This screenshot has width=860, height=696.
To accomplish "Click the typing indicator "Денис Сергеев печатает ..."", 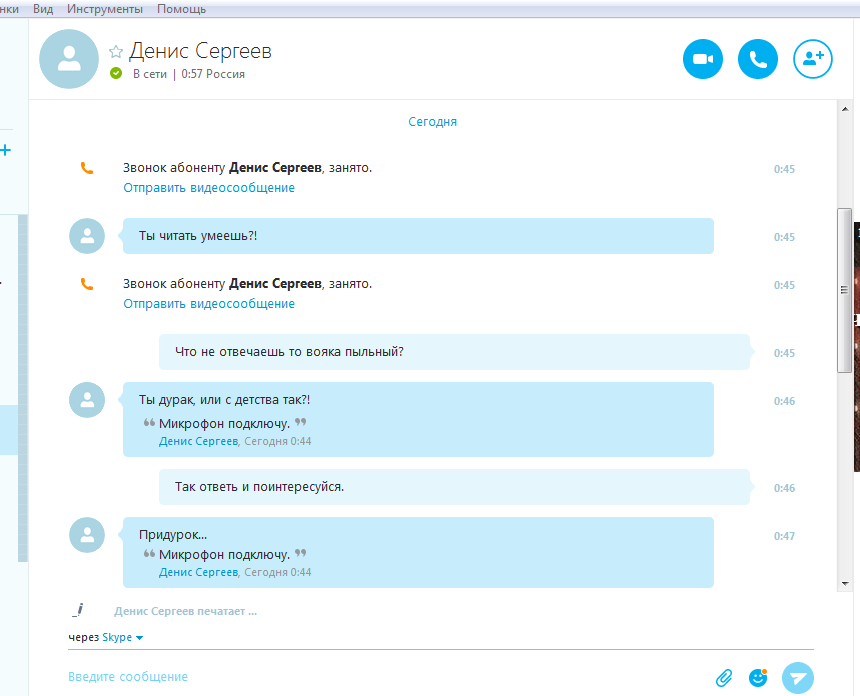I will [x=185, y=611].
